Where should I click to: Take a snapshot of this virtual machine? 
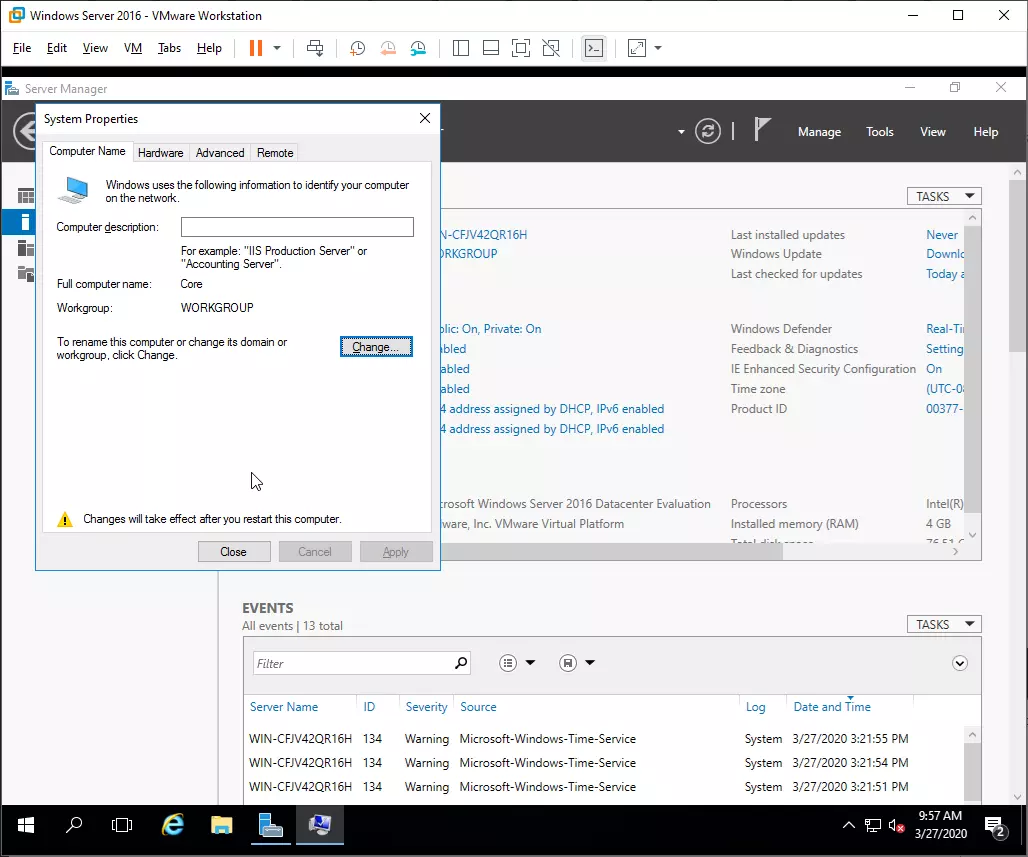pos(357,48)
